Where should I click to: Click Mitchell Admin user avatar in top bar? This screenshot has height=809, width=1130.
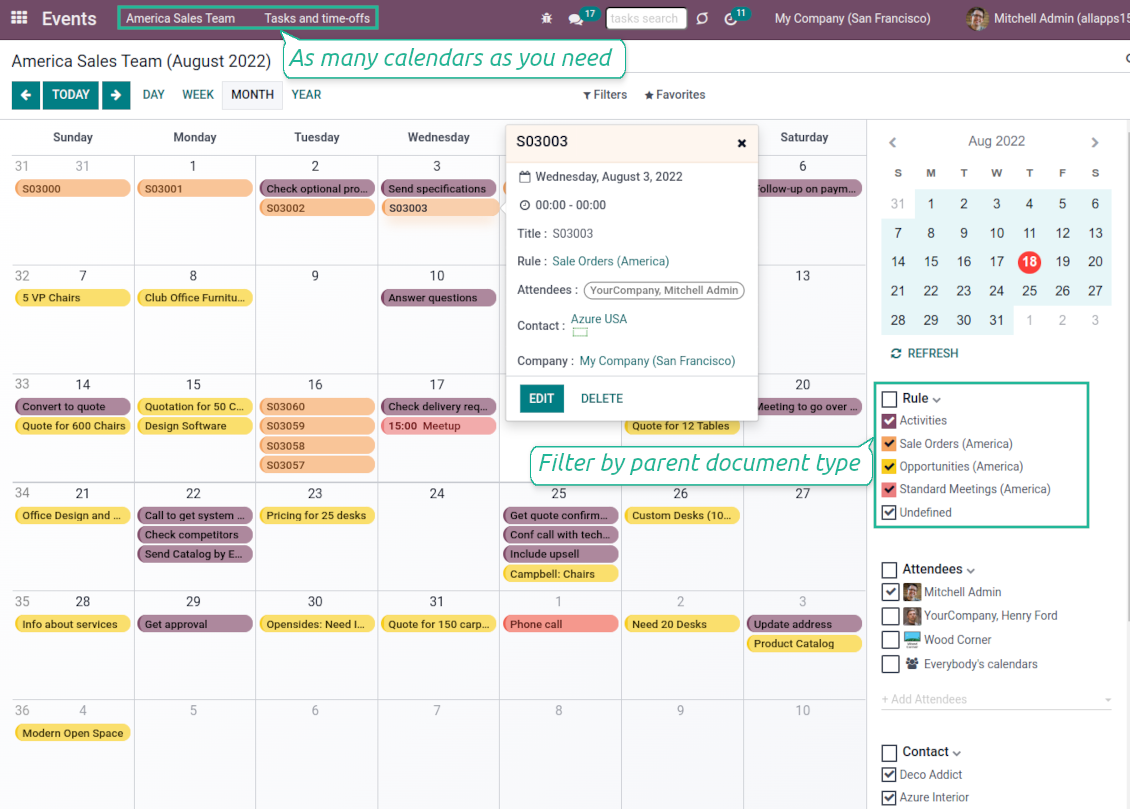[x=977, y=19]
